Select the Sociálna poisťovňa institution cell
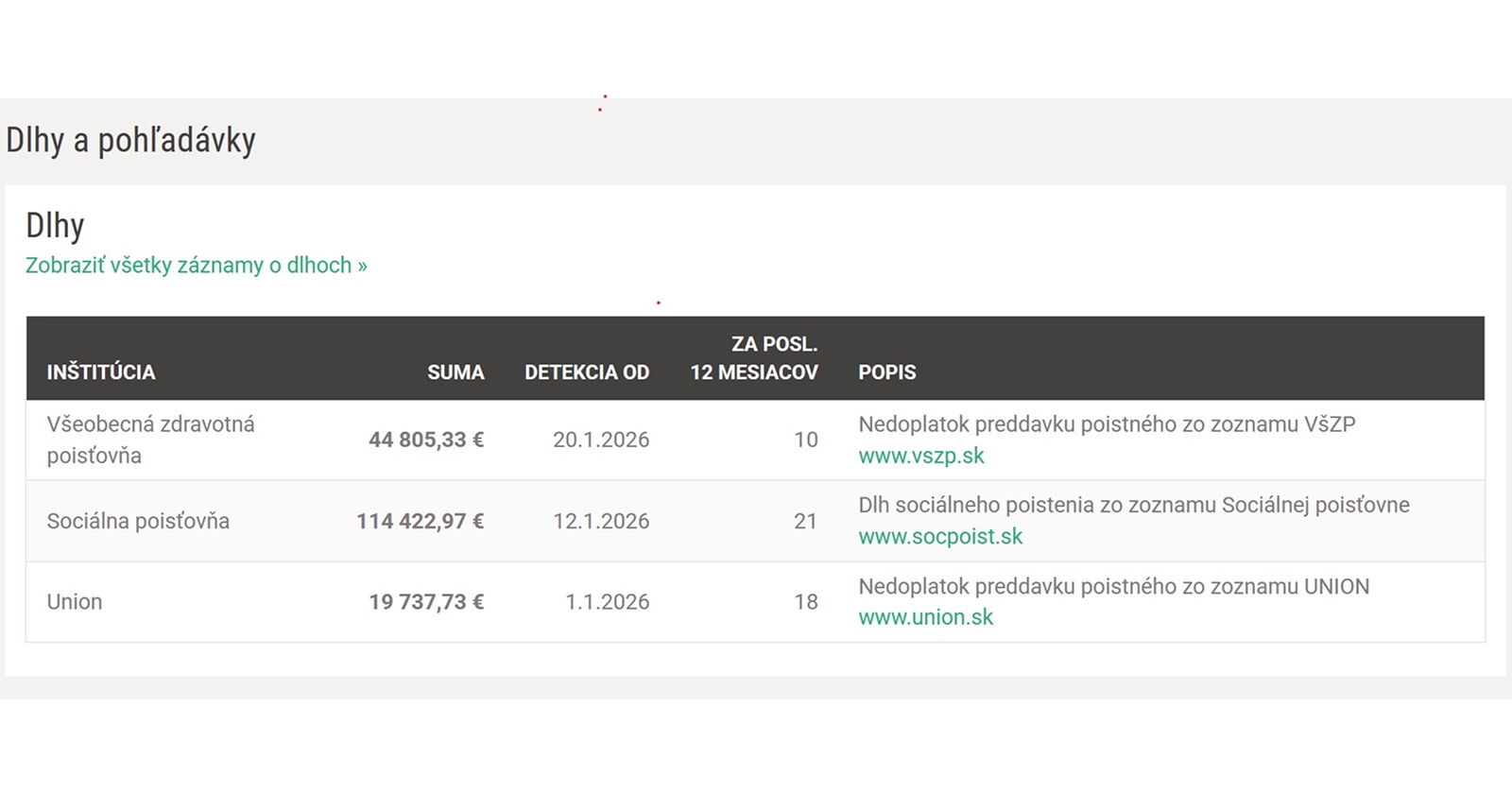Image resolution: width=1512 pixels, height=794 pixels. pos(138,521)
